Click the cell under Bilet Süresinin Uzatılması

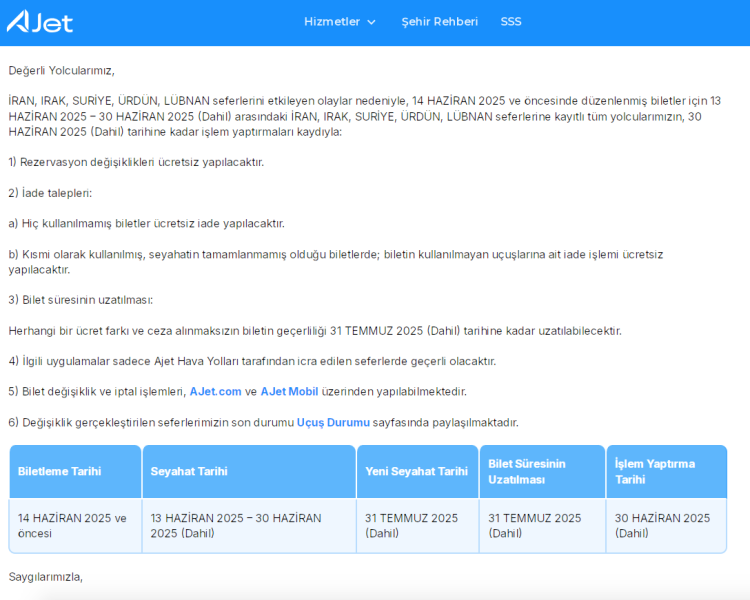point(534,525)
